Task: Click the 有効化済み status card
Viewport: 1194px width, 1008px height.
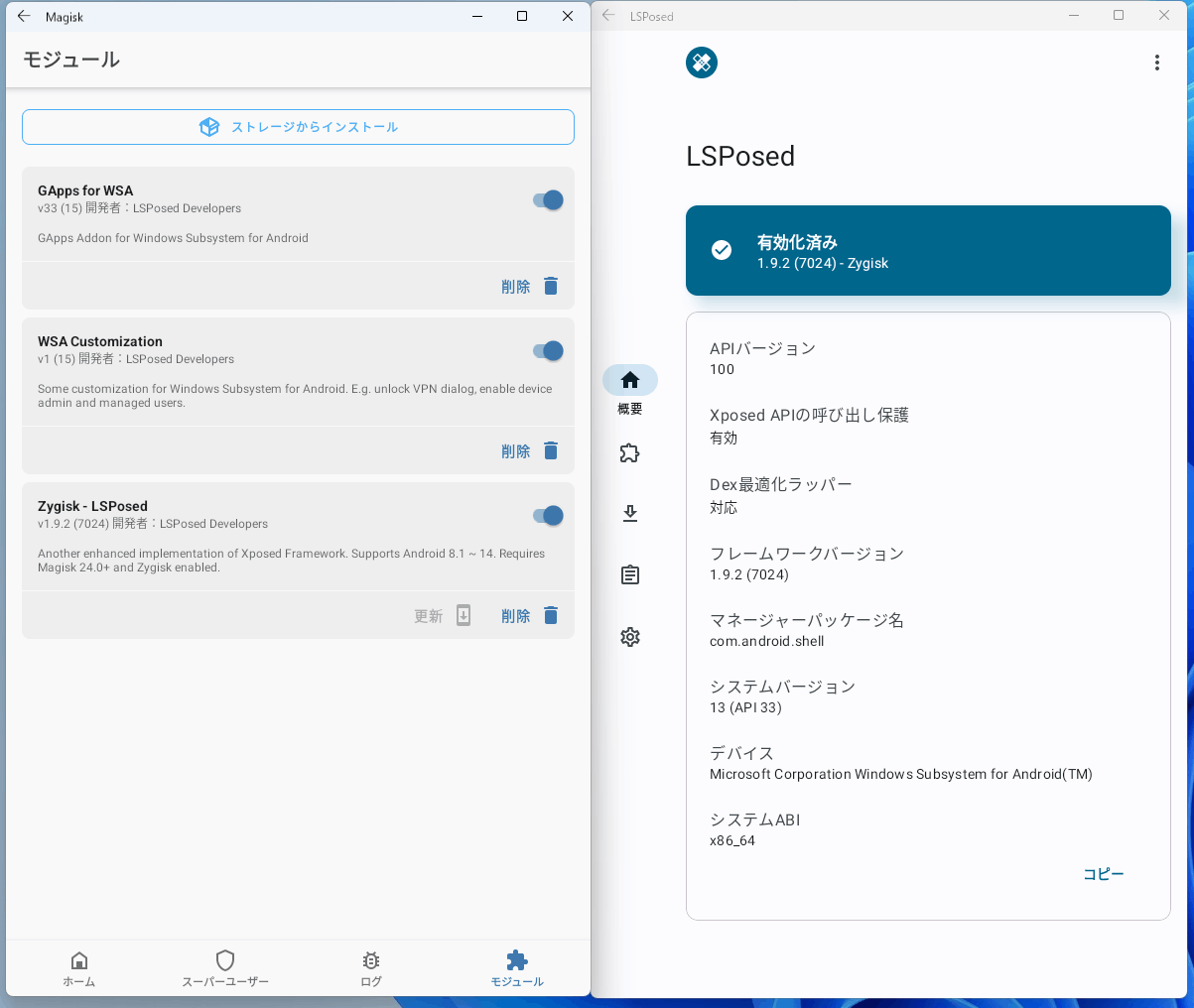Action: tap(928, 250)
